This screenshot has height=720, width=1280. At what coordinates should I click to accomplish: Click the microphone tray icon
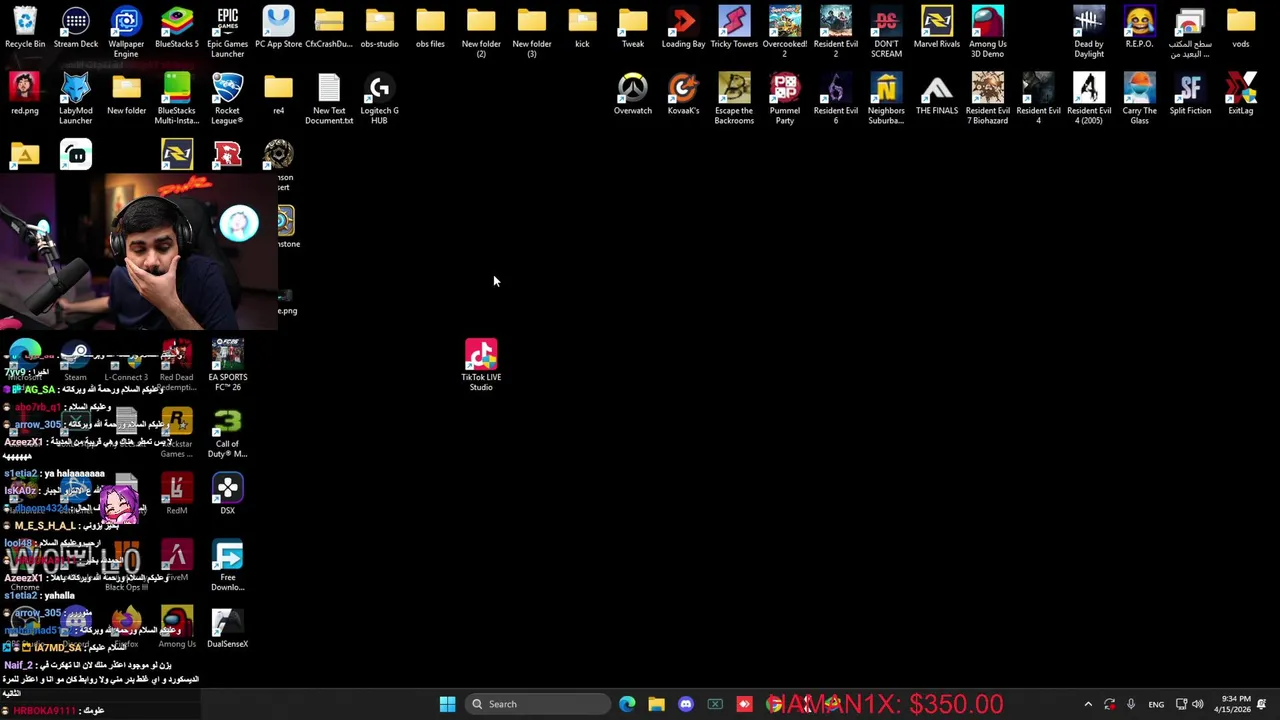1131,704
